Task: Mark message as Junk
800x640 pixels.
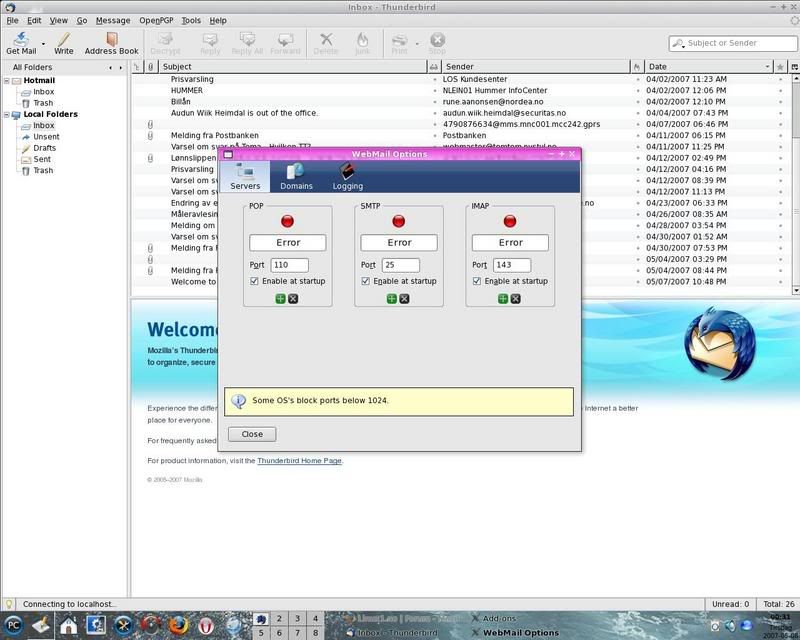Action: [362, 43]
